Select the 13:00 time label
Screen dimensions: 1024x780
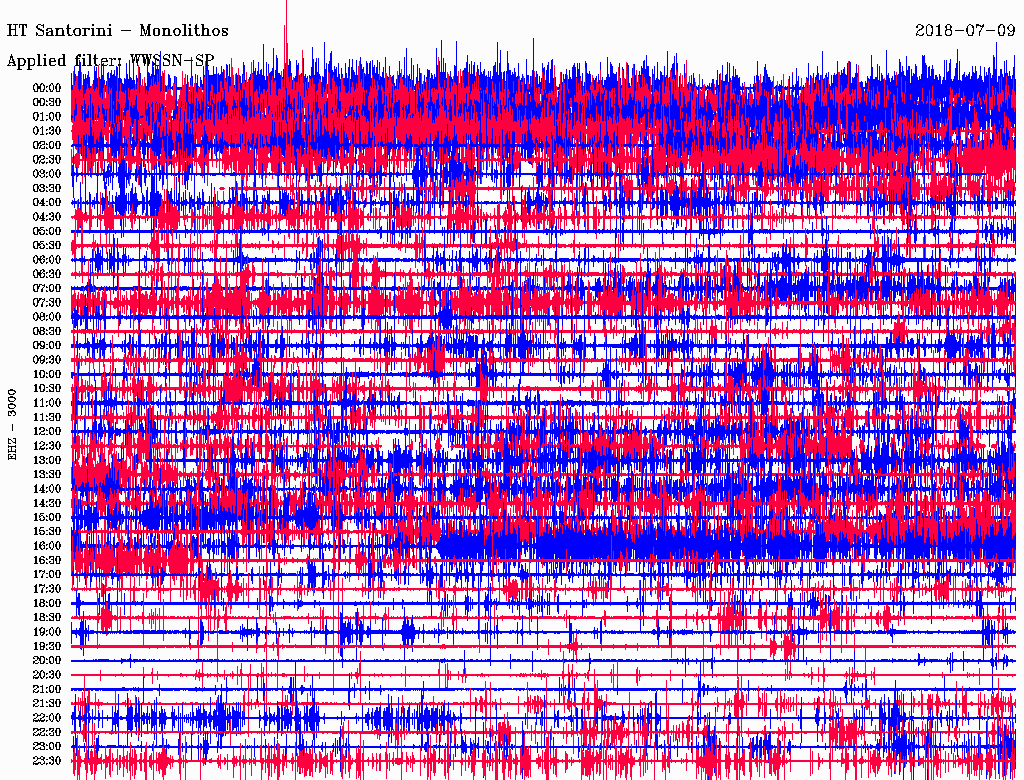point(47,461)
